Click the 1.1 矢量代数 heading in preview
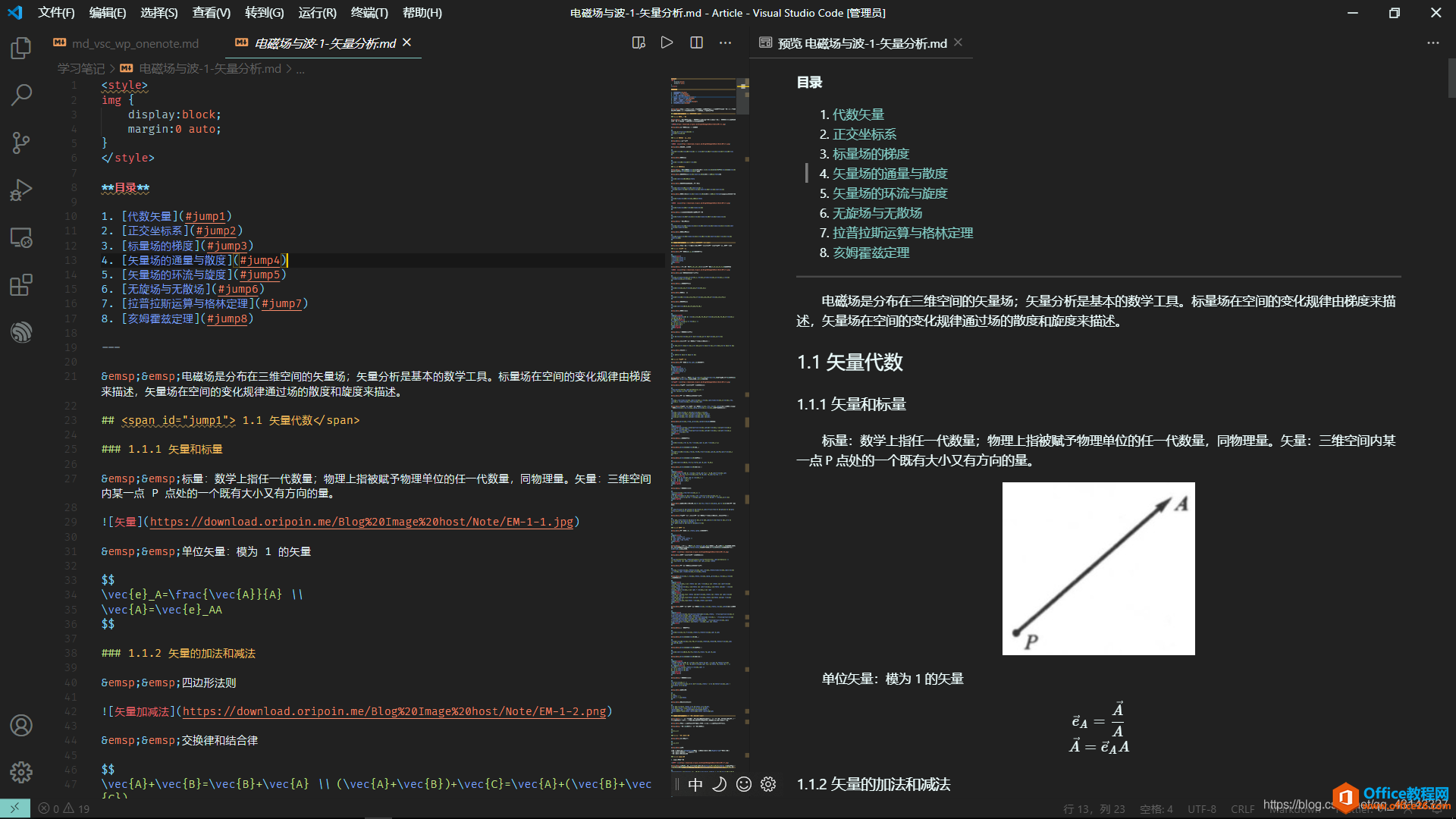The width and height of the screenshot is (1456, 819). (x=850, y=362)
